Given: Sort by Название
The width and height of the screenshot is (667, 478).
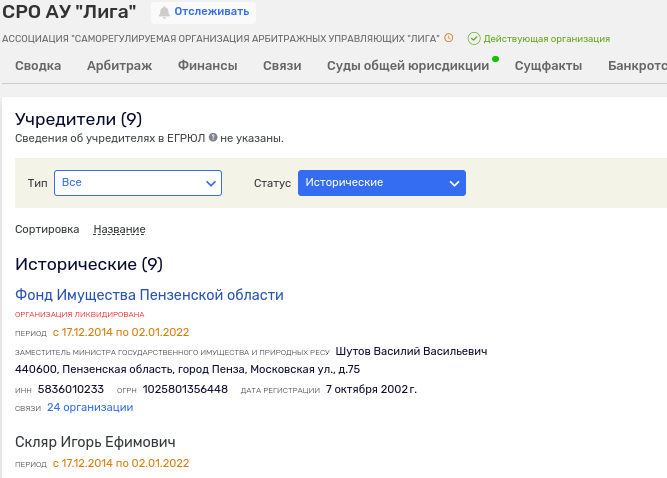Looking at the screenshot, I should (x=119, y=229).
